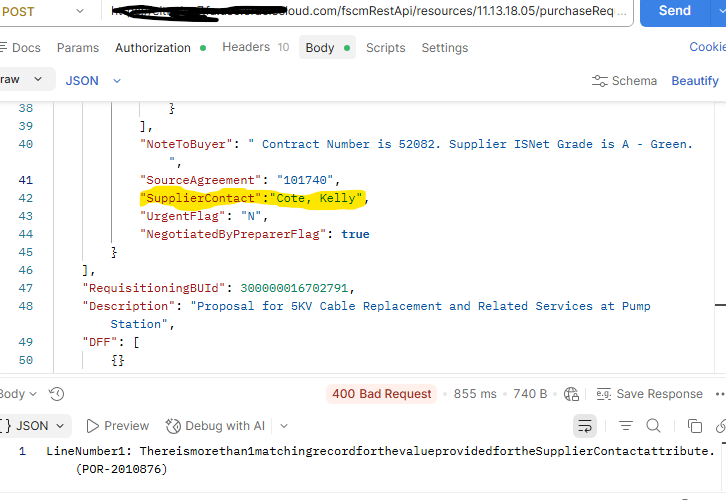
Task: Open the Cookies link
Action: [x=707, y=47]
